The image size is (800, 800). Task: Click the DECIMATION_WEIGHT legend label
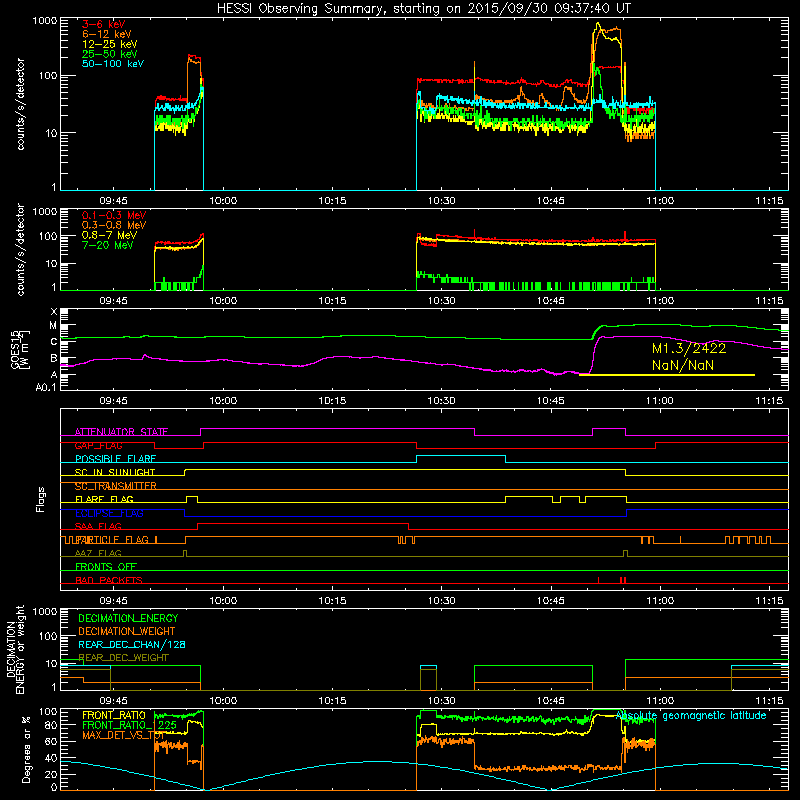click(127, 631)
